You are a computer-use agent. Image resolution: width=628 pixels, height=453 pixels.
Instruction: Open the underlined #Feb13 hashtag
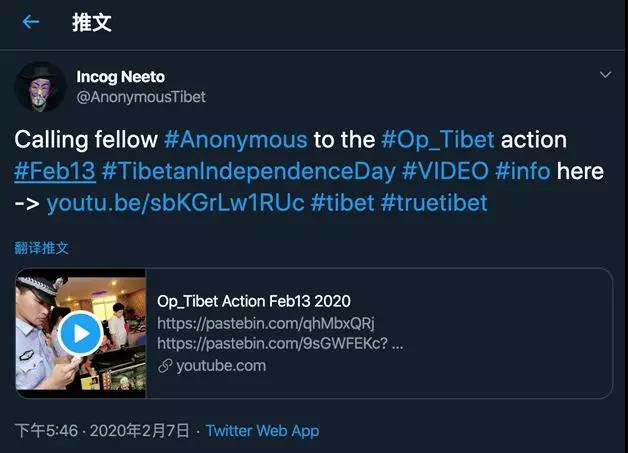(x=55, y=171)
